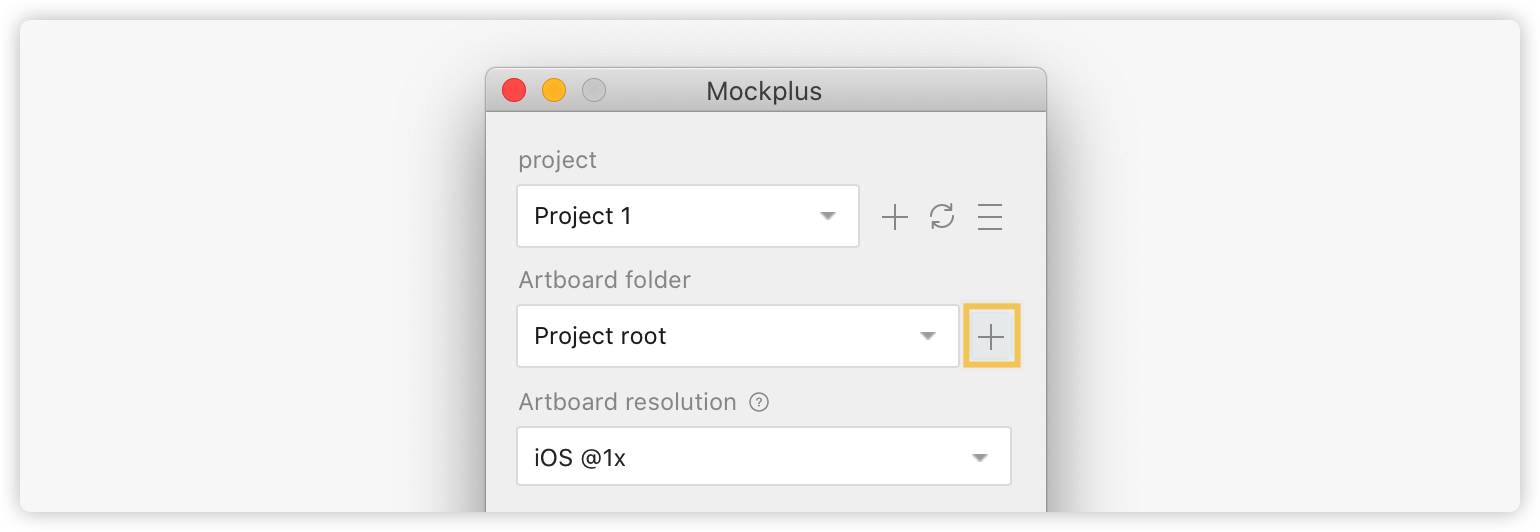
Task: Click the arrow in Project 1 combo box
Action: pyautogui.click(x=828, y=216)
